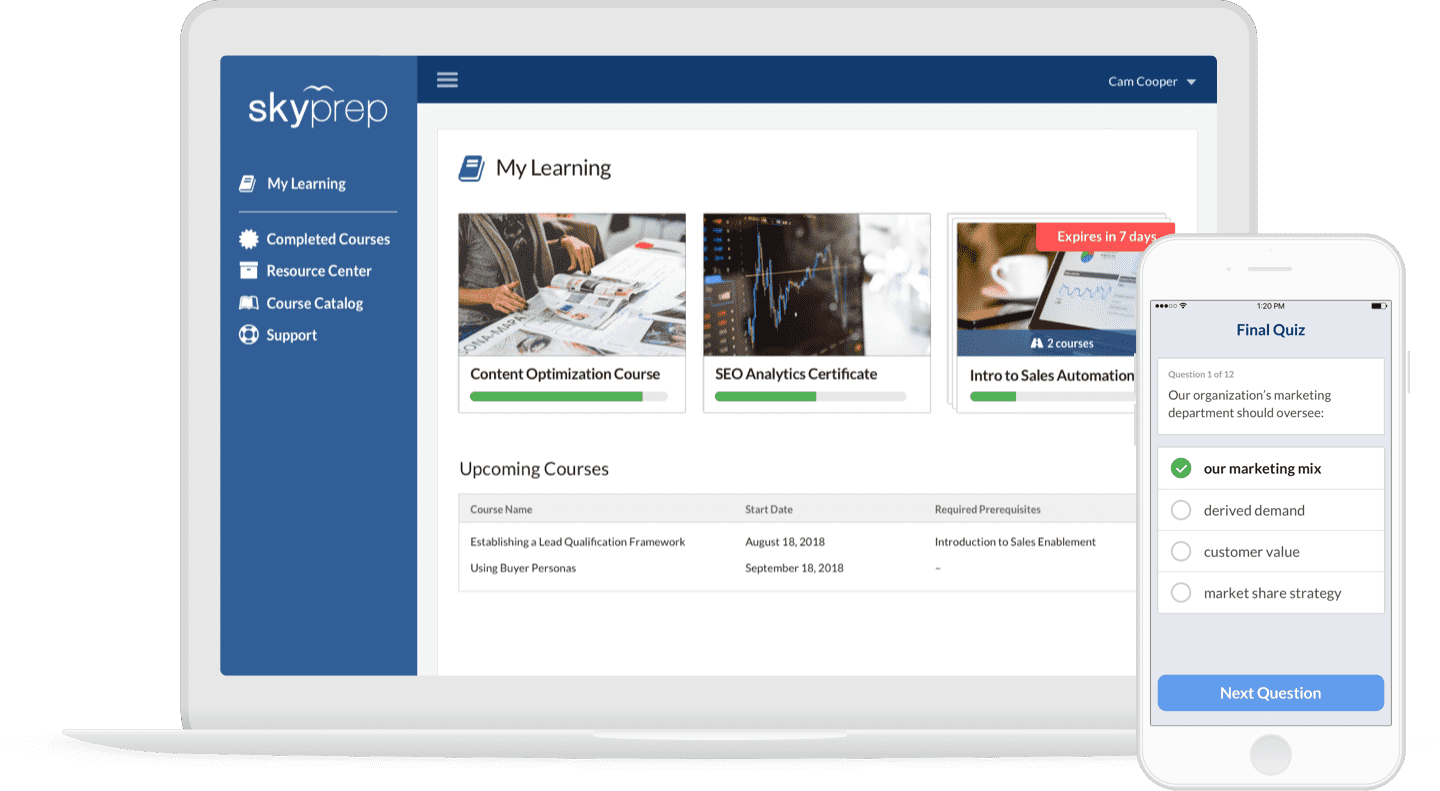Click 'Establishing a Lead Qualification Framework' row

tap(797, 542)
